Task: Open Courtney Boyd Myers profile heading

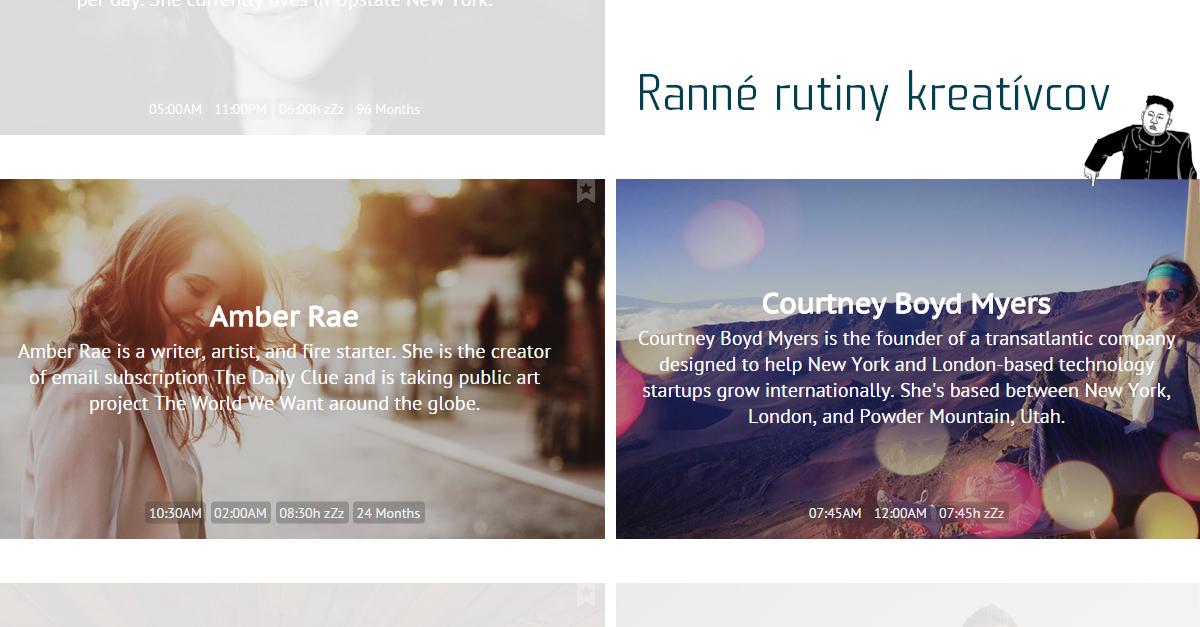Action: tap(906, 303)
